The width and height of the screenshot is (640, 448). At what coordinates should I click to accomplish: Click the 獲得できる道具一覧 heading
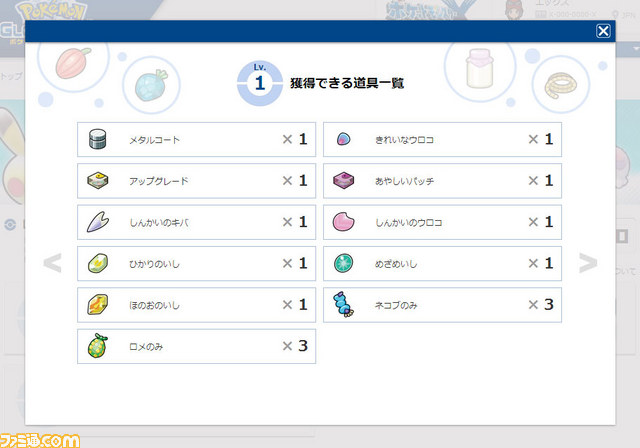tap(347, 83)
